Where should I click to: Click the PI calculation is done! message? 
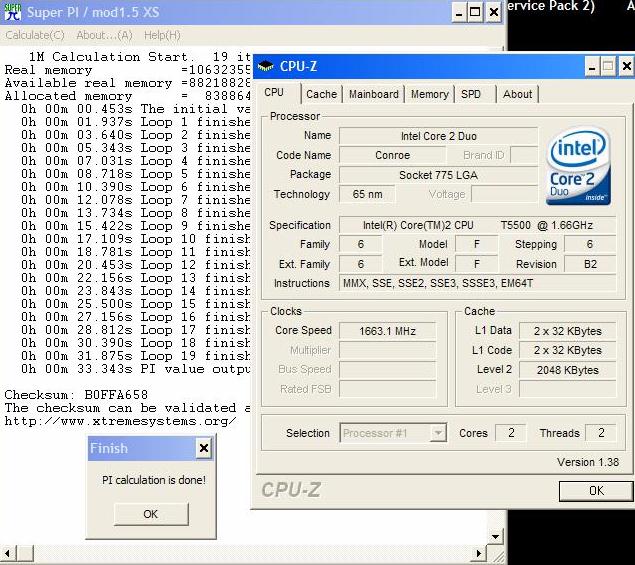coord(154,480)
